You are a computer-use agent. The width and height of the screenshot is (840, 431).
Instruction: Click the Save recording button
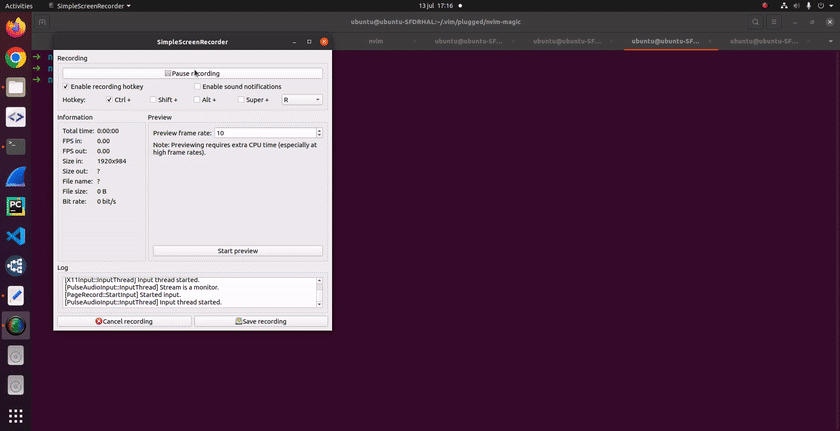pyautogui.click(x=261, y=321)
